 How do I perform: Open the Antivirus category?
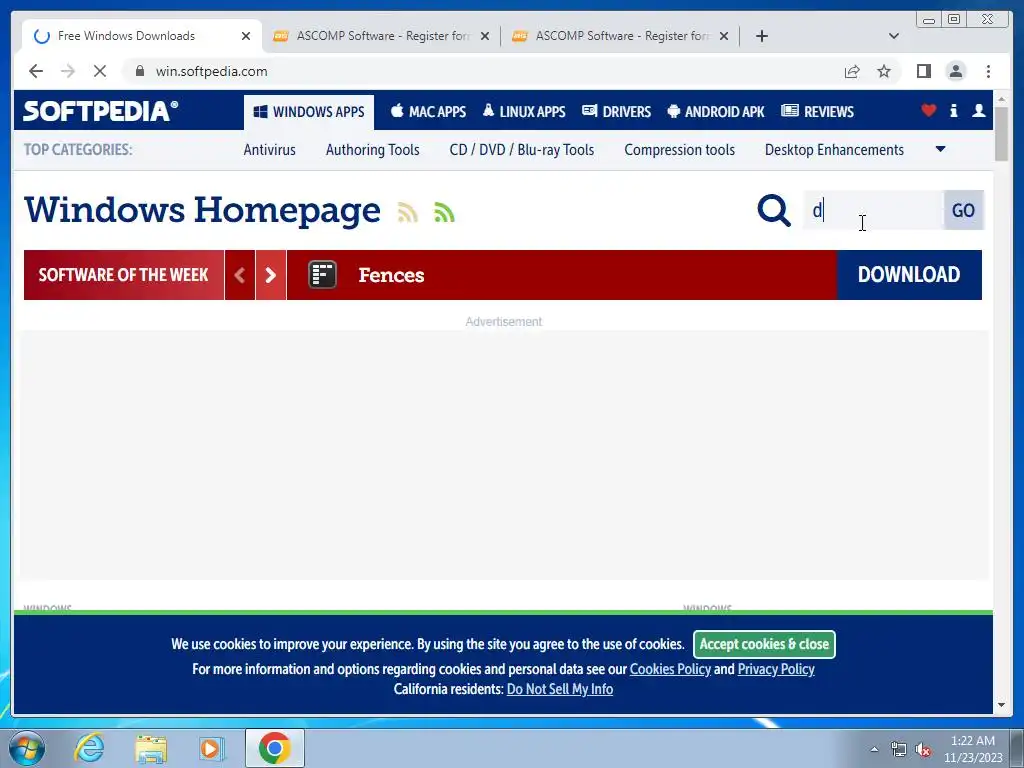270,150
